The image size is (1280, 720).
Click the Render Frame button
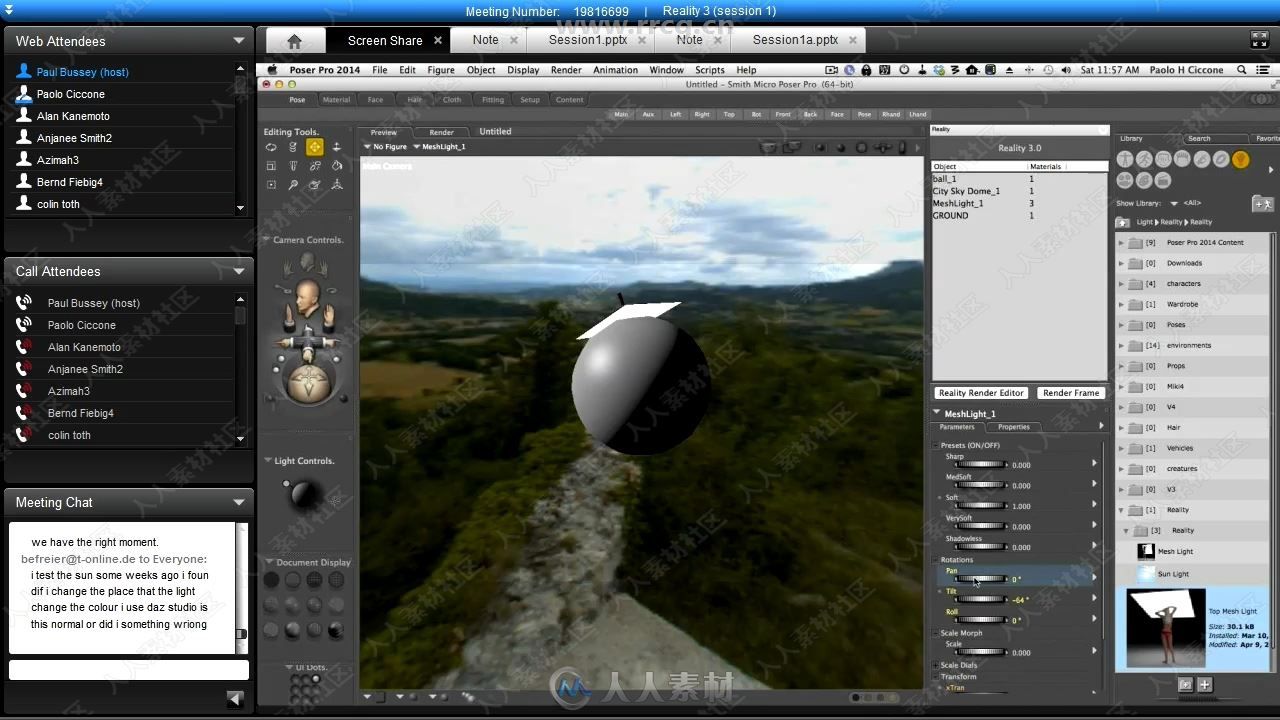click(1071, 393)
